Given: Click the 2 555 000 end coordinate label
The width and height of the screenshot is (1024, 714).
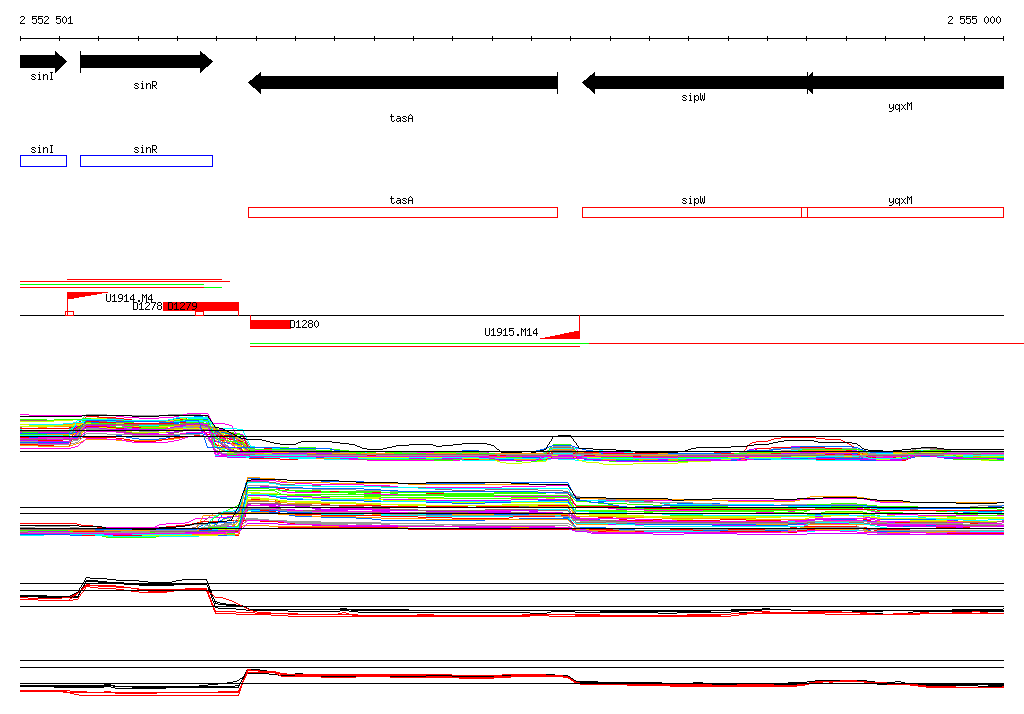Looking at the screenshot, I should pos(974,20).
